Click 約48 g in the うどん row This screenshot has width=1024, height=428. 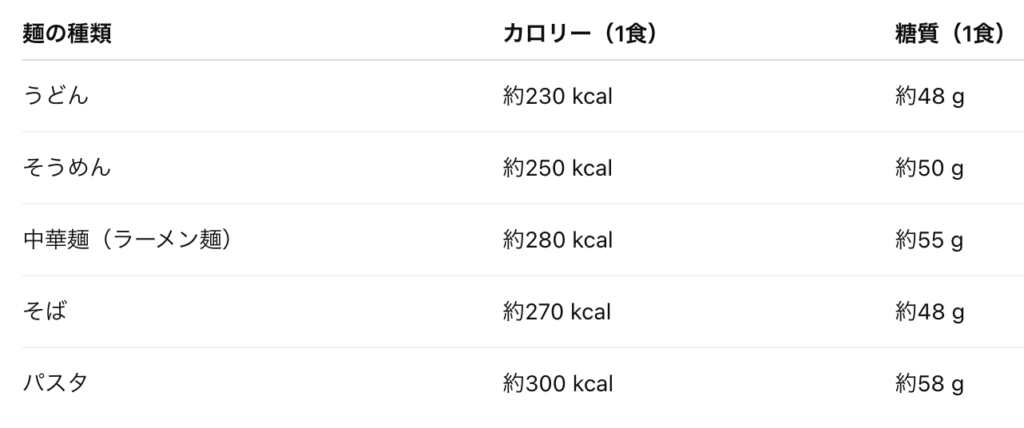tap(930, 96)
